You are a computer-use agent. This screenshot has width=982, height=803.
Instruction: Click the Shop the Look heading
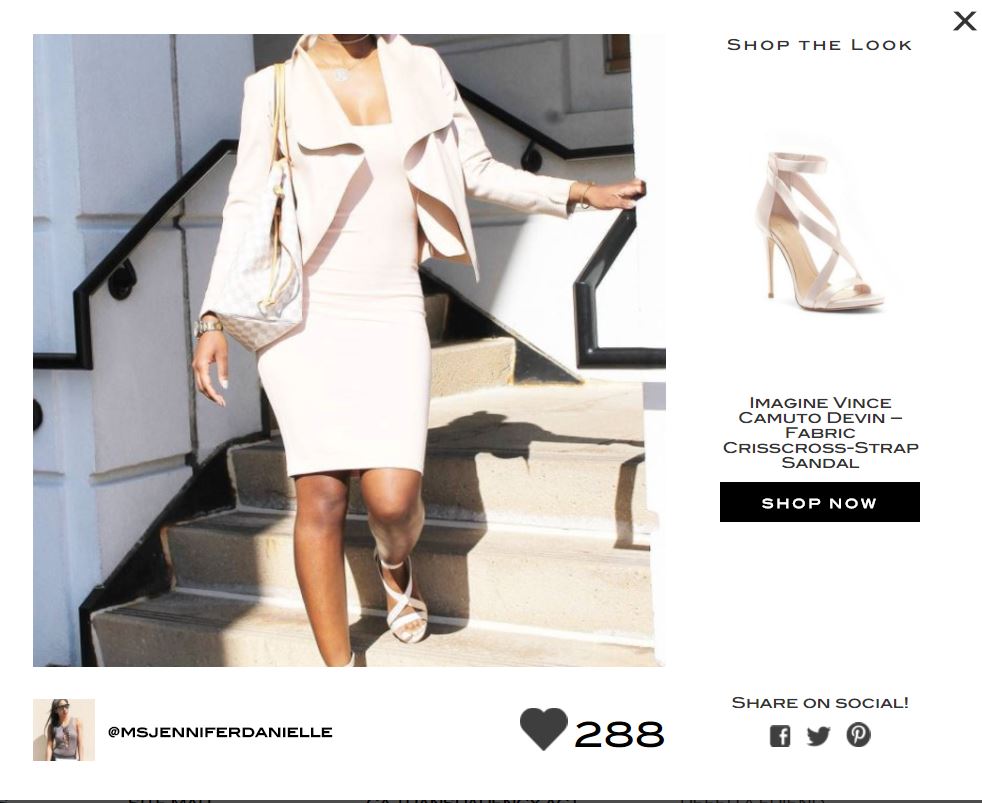[819, 45]
